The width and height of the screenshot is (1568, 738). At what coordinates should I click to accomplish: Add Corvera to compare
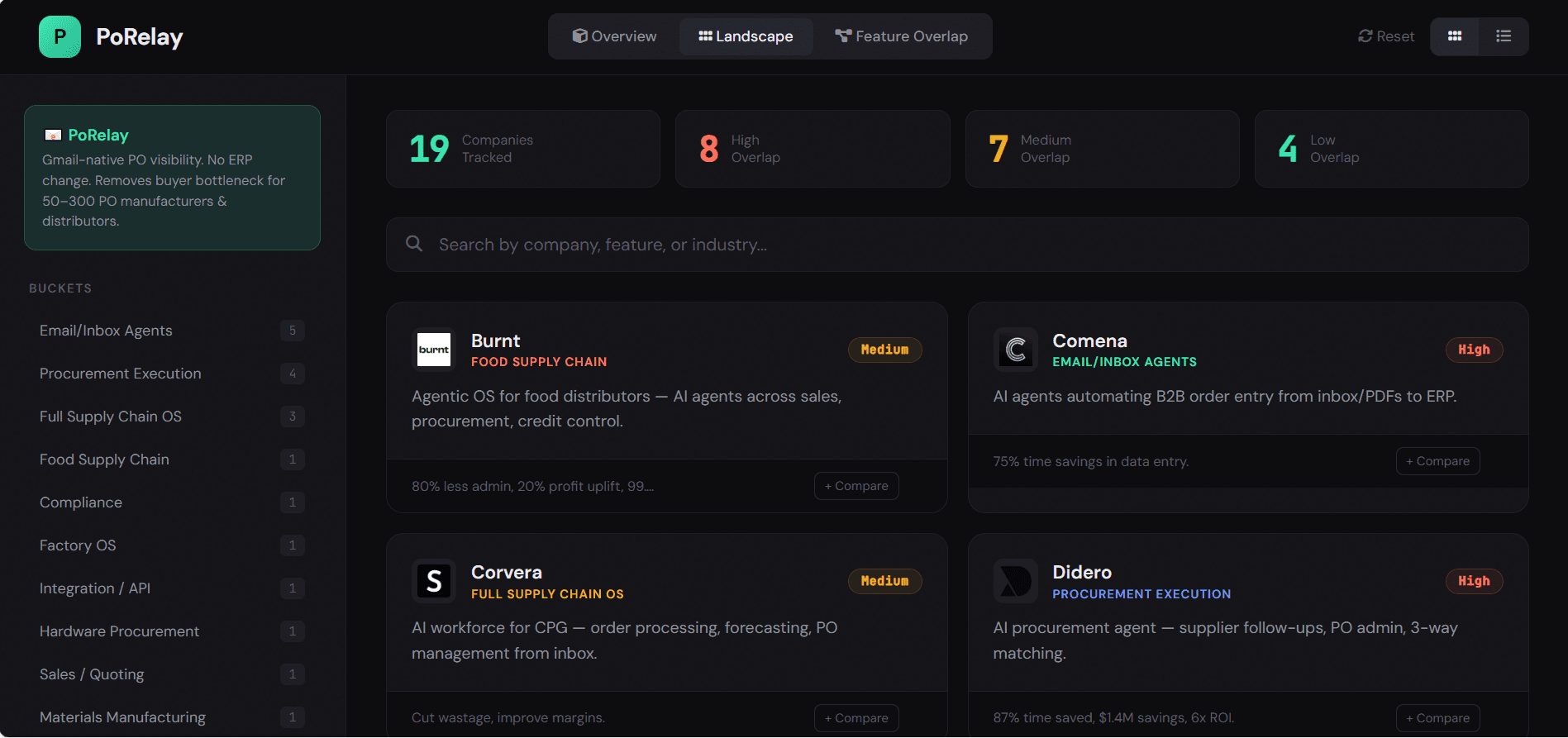[x=856, y=718]
